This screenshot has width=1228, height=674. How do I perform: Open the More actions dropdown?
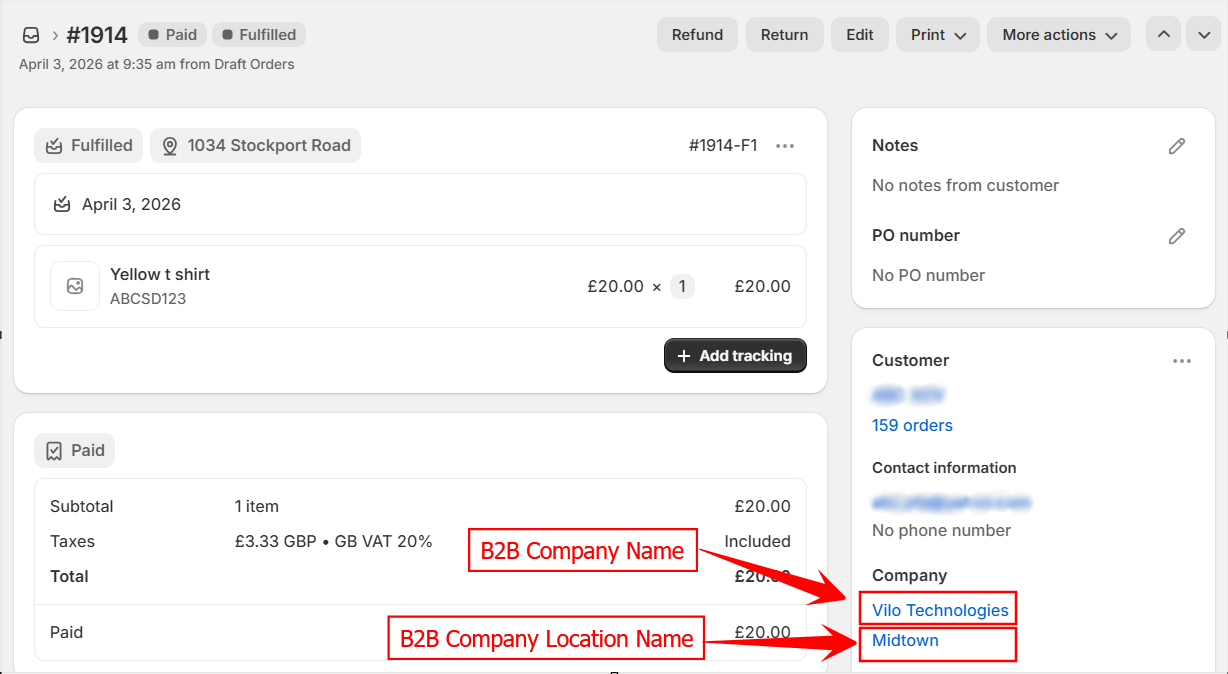pyautogui.click(x=1058, y=35)
